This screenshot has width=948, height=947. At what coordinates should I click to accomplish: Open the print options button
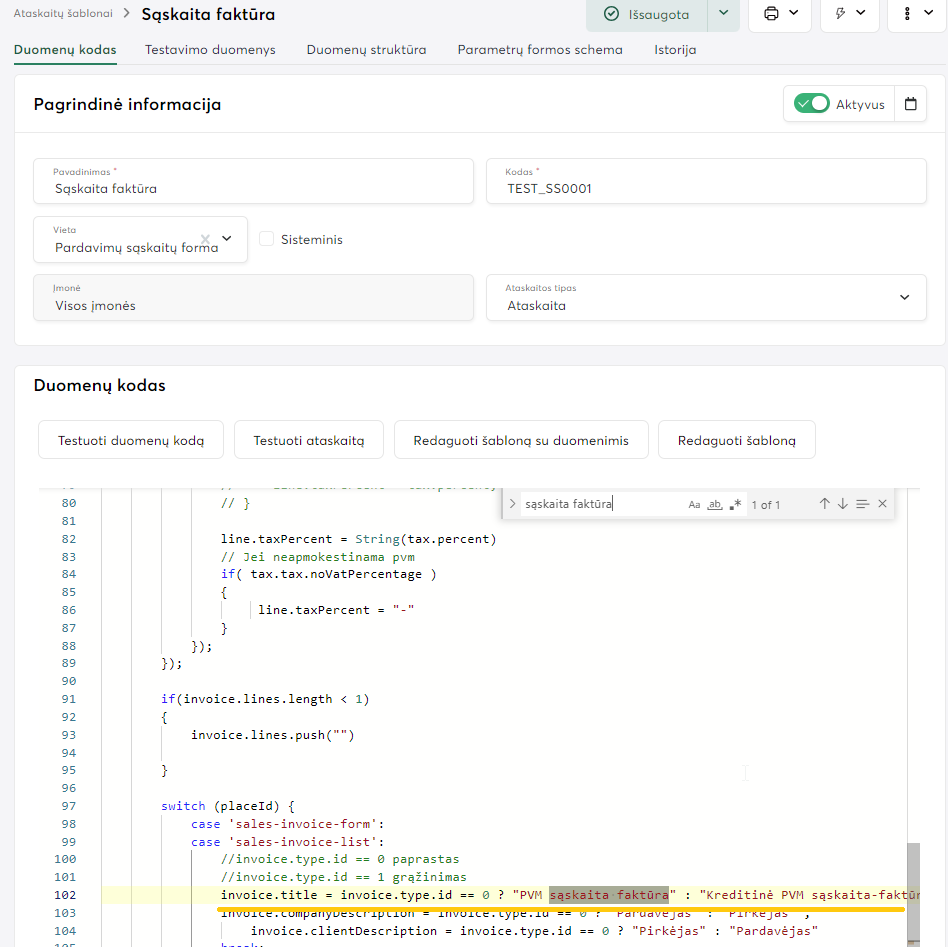780,14
